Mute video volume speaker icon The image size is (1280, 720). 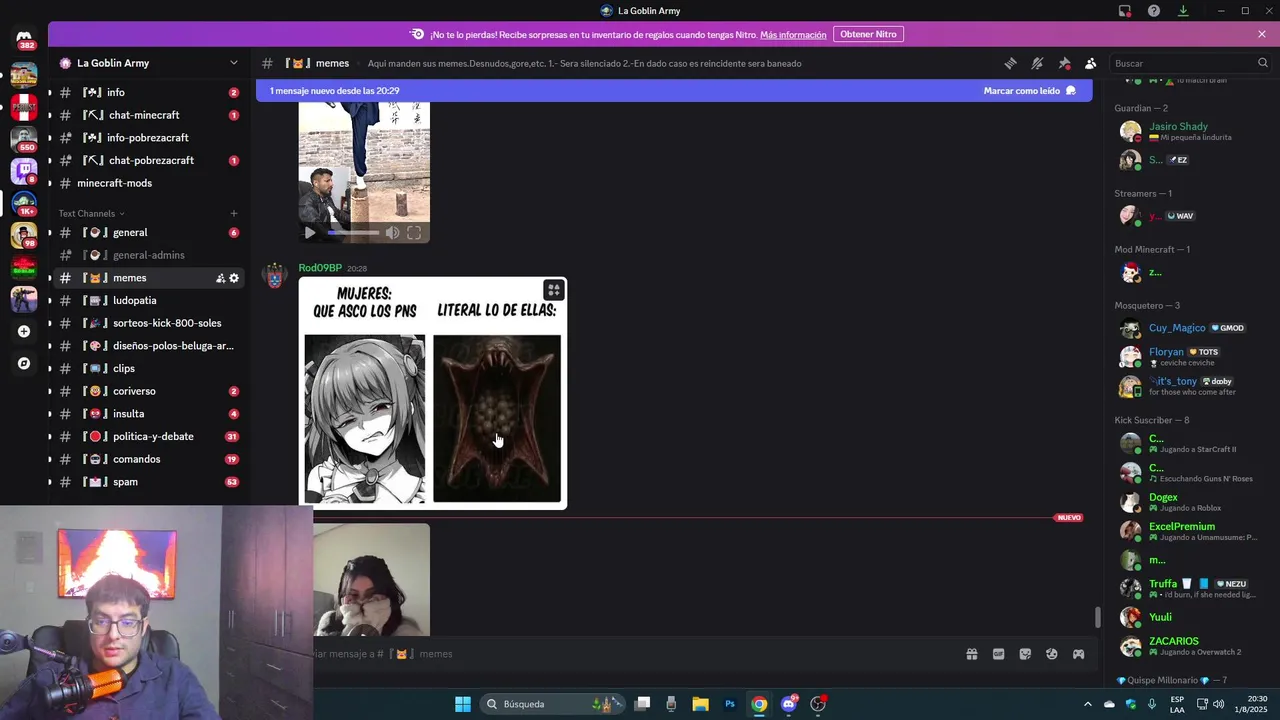(x=392, y=233)
